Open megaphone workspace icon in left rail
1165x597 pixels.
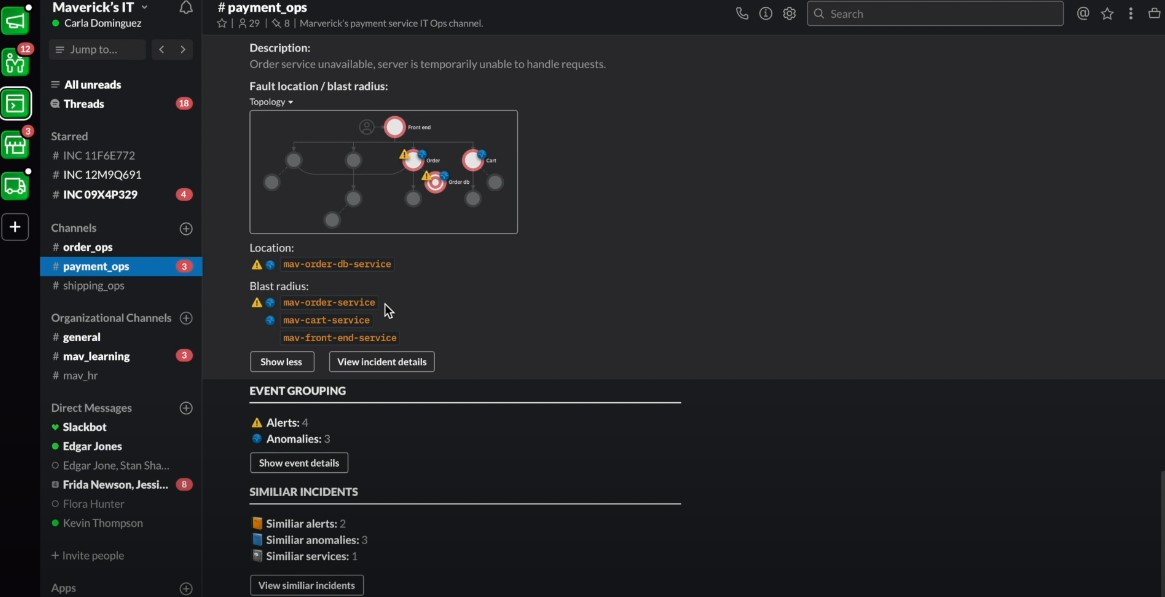pos(16,22)
